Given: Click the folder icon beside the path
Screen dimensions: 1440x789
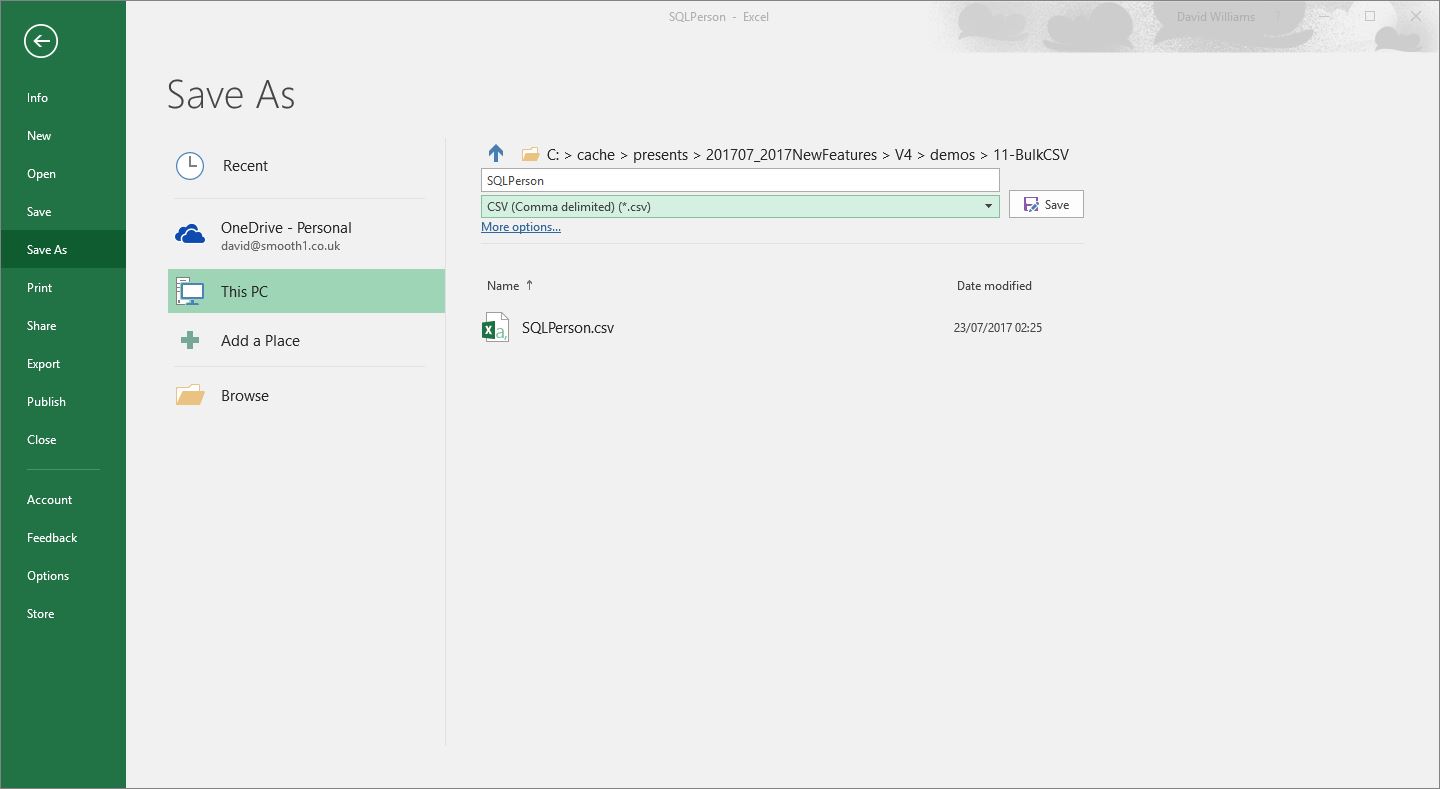Looking at the screenshot, I should pyautogui.click(x=530, y=154).
